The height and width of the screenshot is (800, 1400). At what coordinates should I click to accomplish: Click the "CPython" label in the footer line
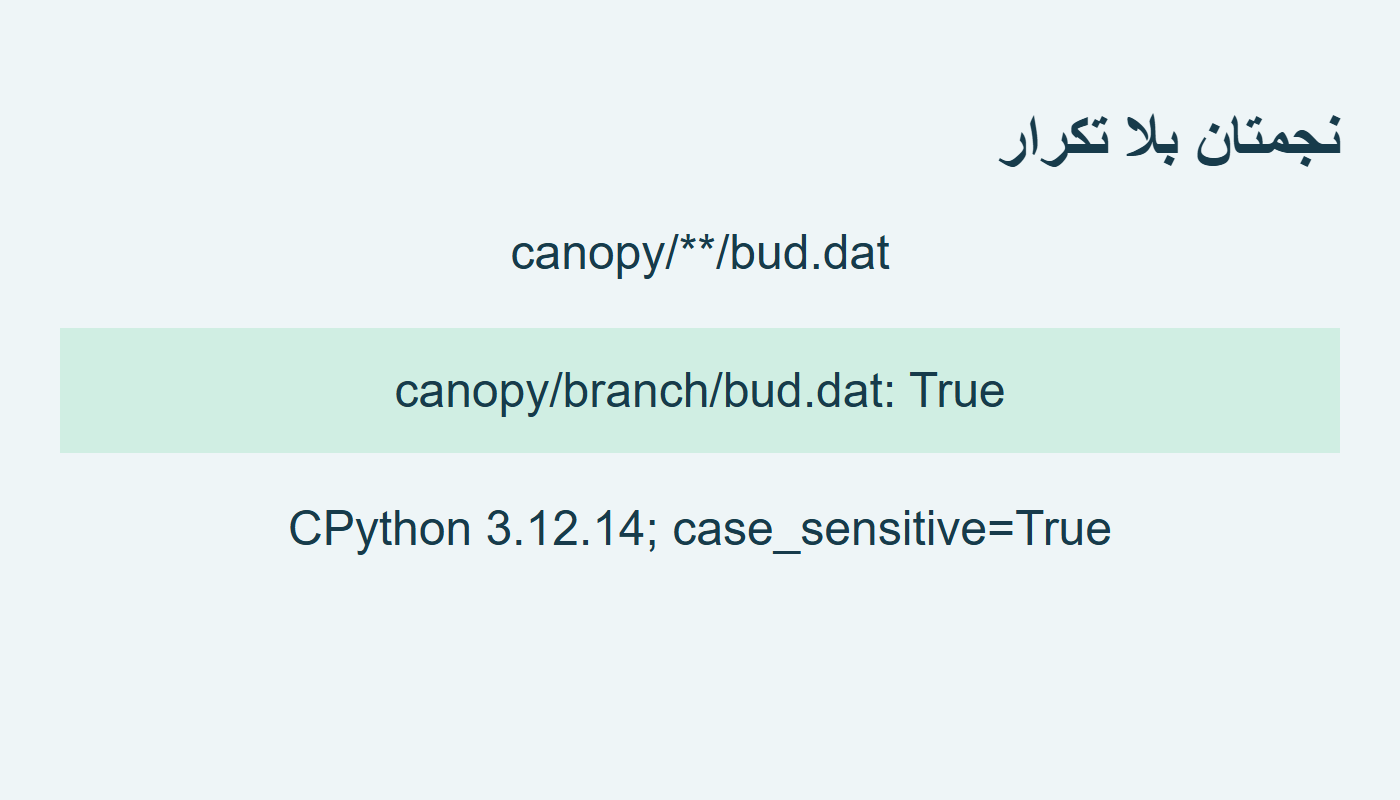pyautogui.click(x=379, y=528)
